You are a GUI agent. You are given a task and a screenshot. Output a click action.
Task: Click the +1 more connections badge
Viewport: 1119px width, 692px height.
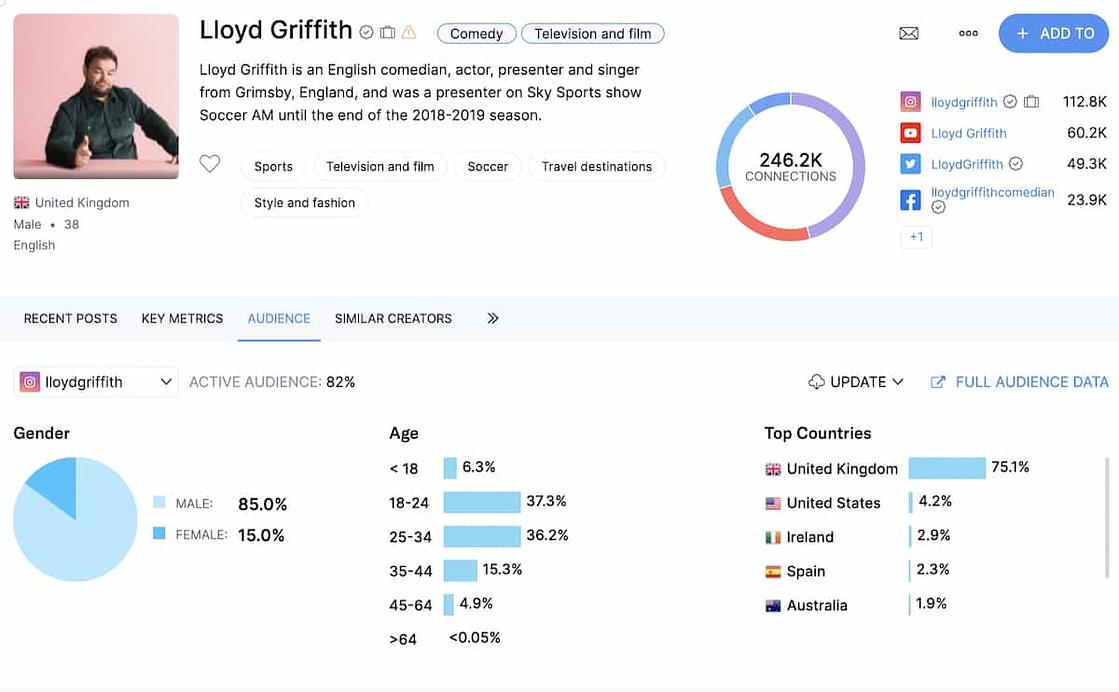916,237
